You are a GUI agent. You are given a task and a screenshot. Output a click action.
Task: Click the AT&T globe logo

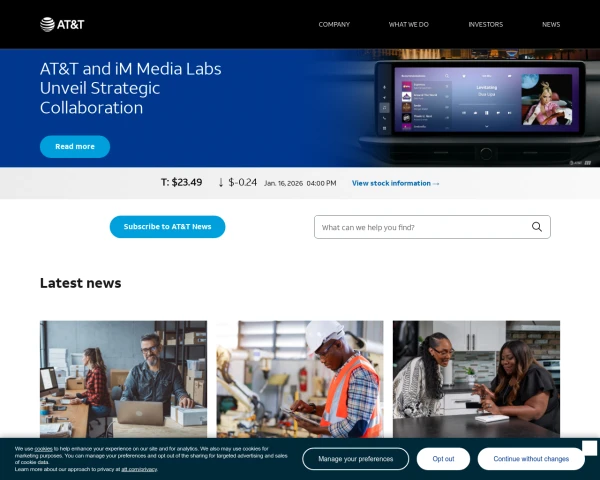point(47,24)
